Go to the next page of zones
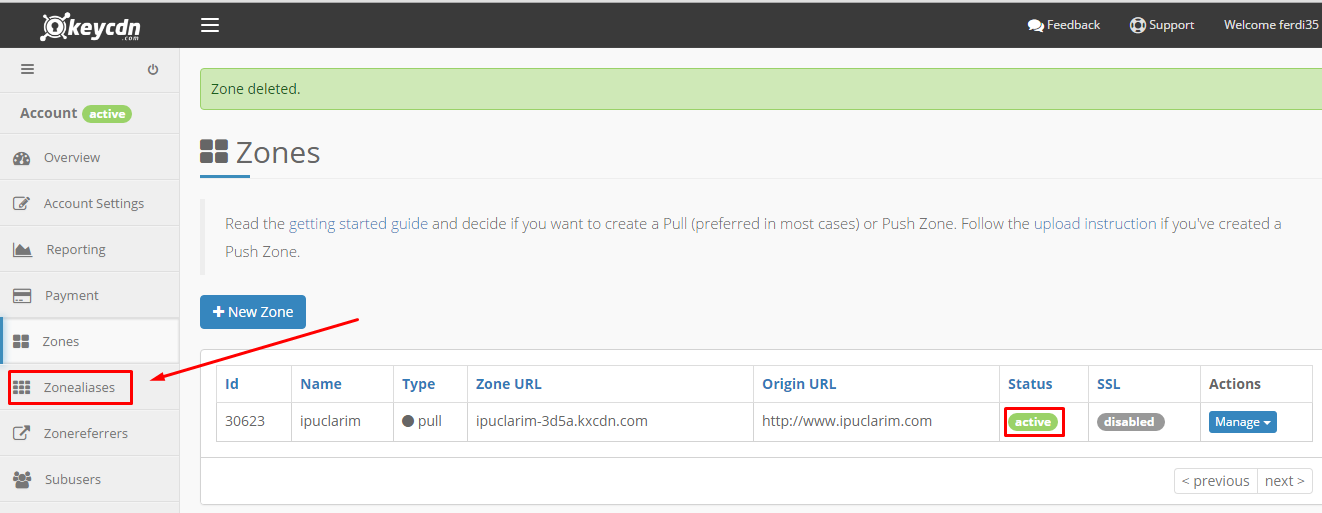Image resolution: width=1322 pixels, height=513 pixels. (x=1285, y=481)
